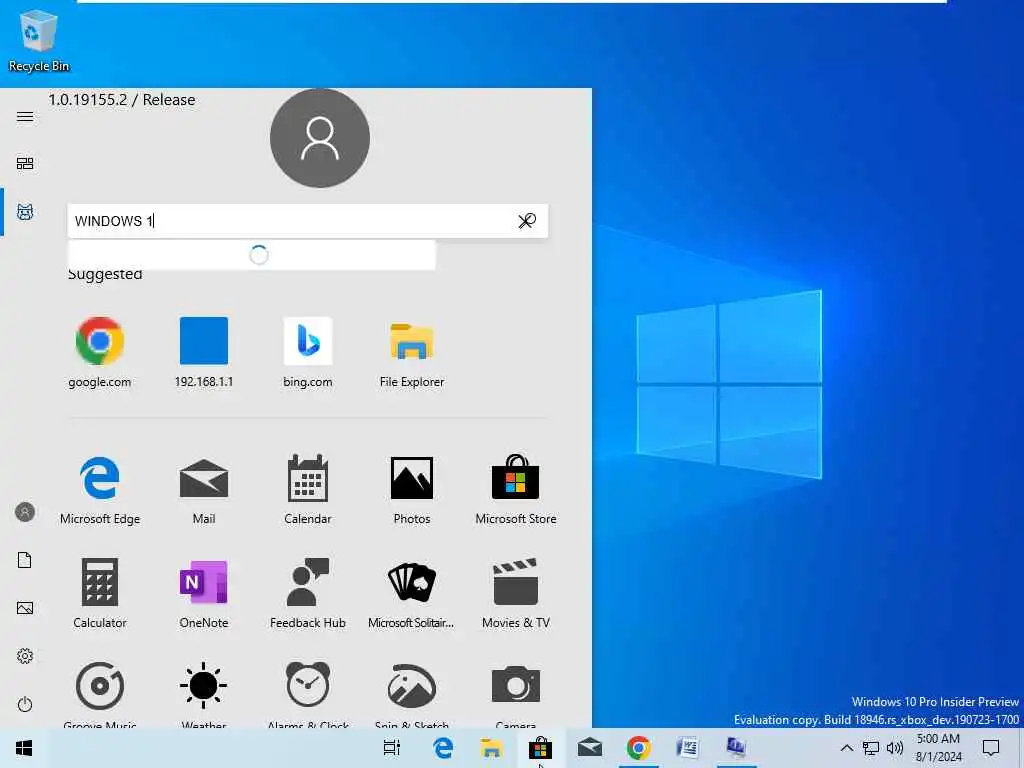Open the Weather app

click(x=204, y=694)
